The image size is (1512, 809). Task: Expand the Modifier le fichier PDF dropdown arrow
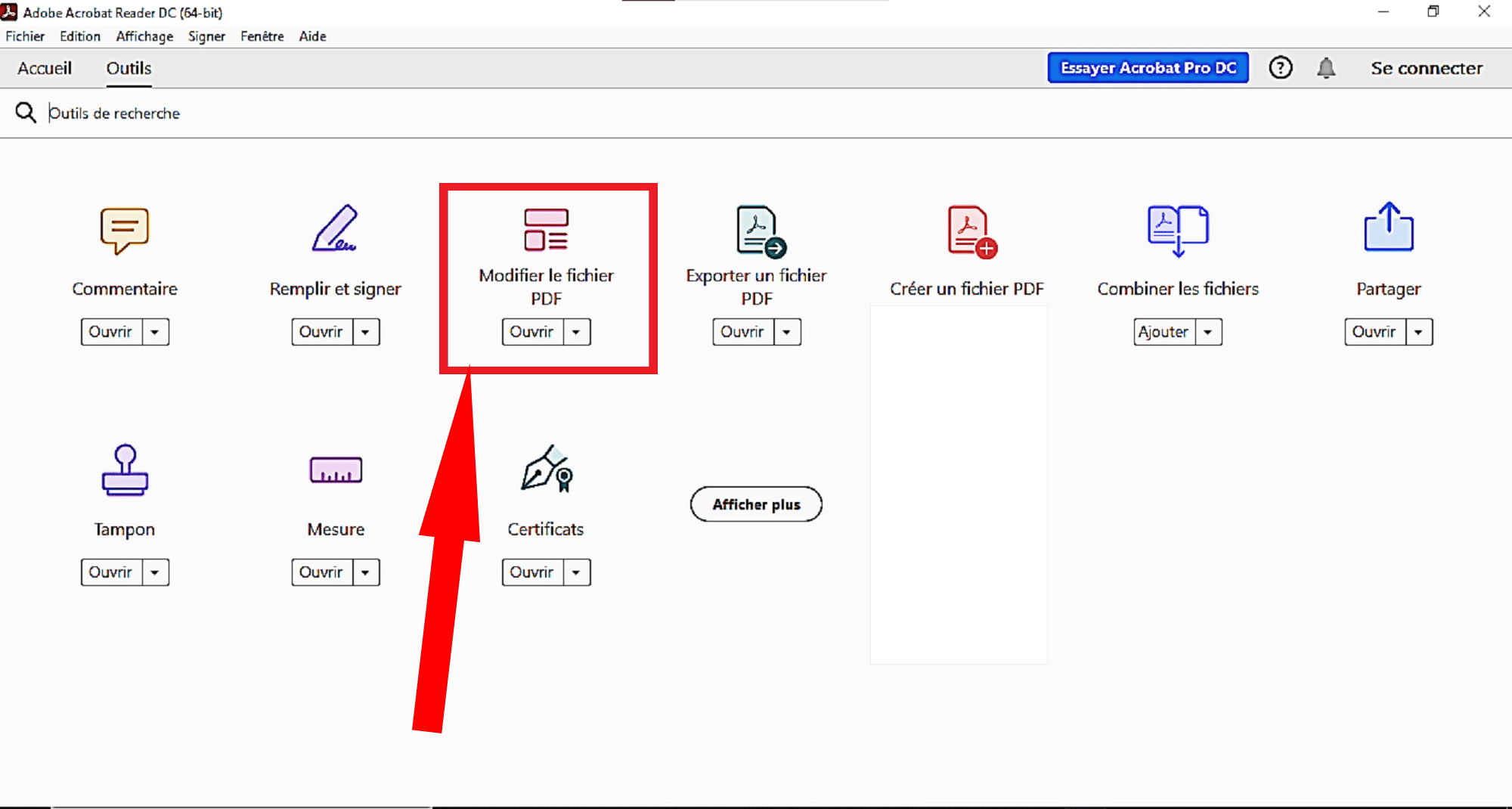[x=576, y=332]
